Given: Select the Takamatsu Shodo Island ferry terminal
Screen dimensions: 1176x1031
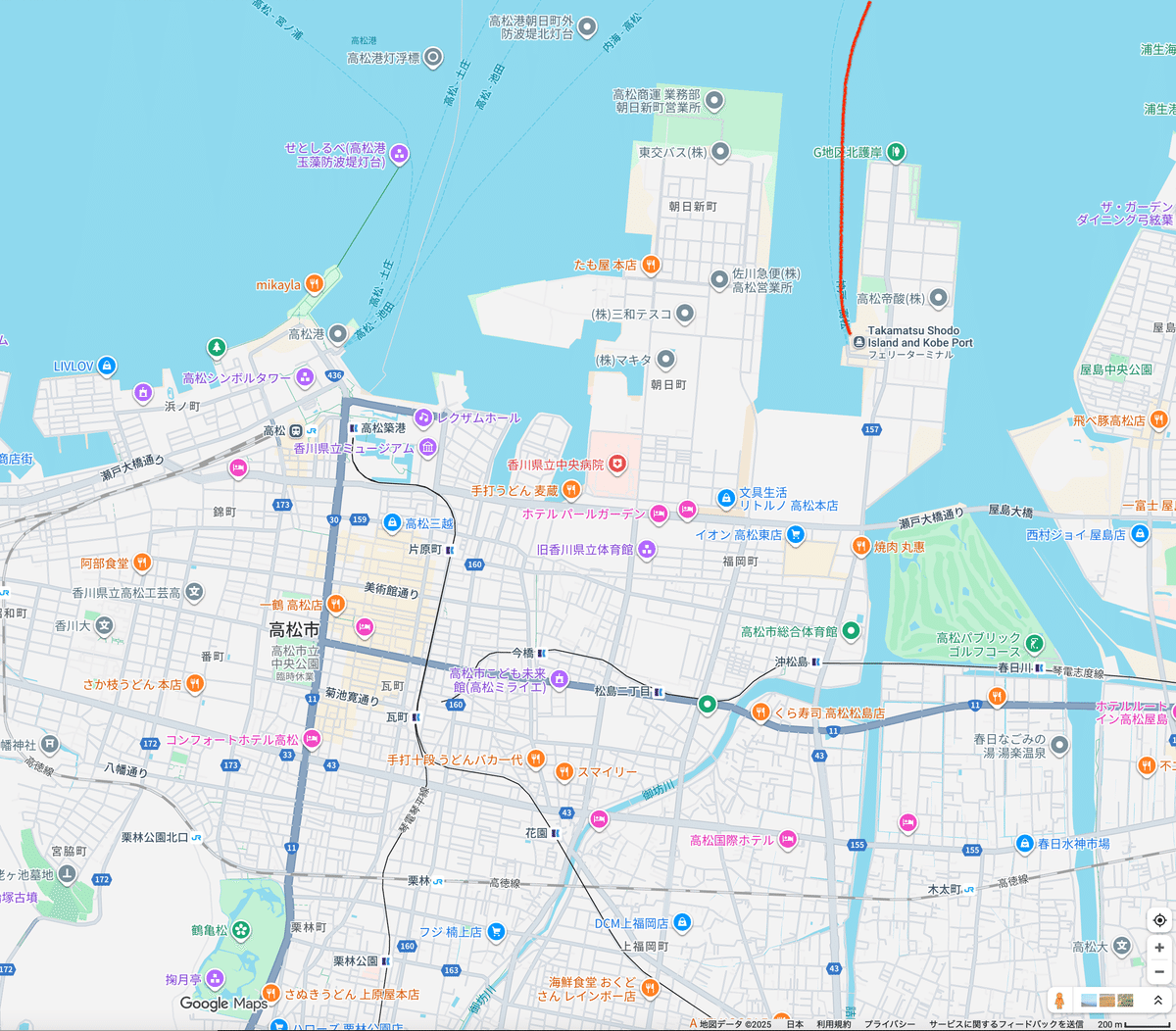Looking at the screenshot, I should pos(858,342).
